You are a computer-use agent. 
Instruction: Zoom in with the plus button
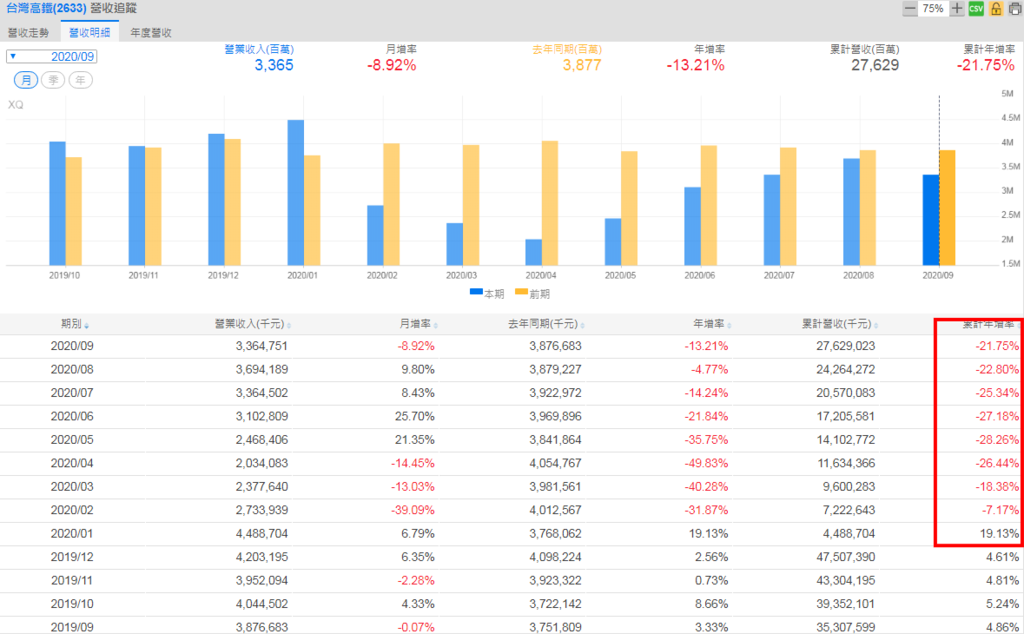point(957,8)
